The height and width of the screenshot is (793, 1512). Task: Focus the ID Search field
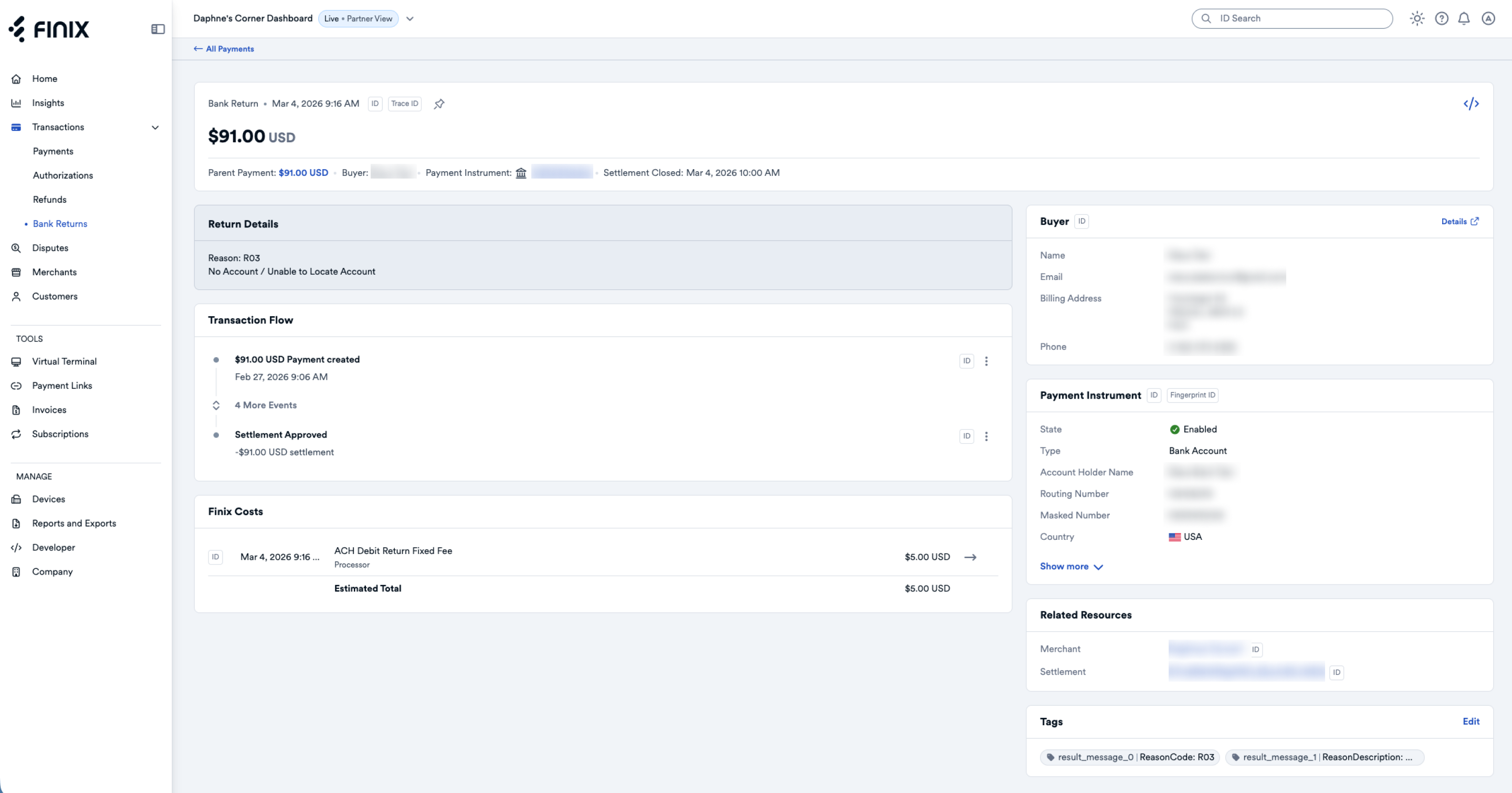tap(1292, 18)
